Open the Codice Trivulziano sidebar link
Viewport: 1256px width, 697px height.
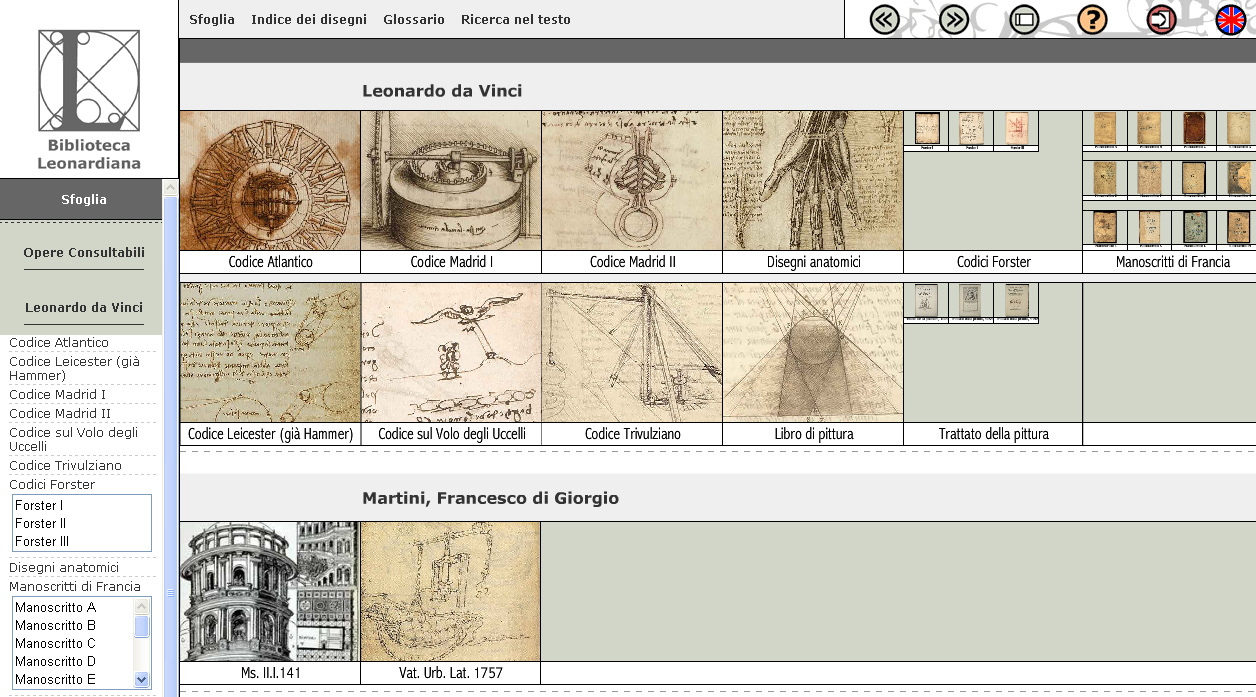tap(65, 465)
